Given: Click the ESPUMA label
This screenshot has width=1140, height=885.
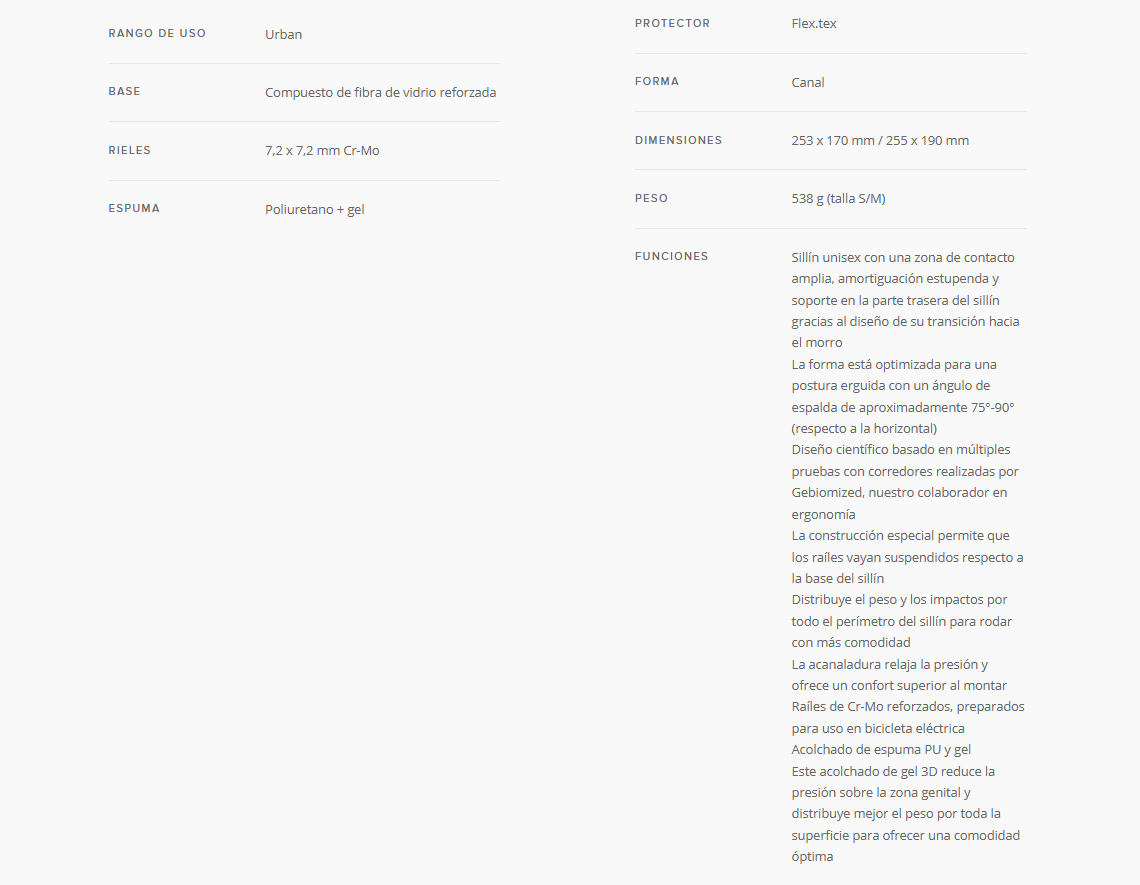Looking at the screenshot, I should click(134, 209).
